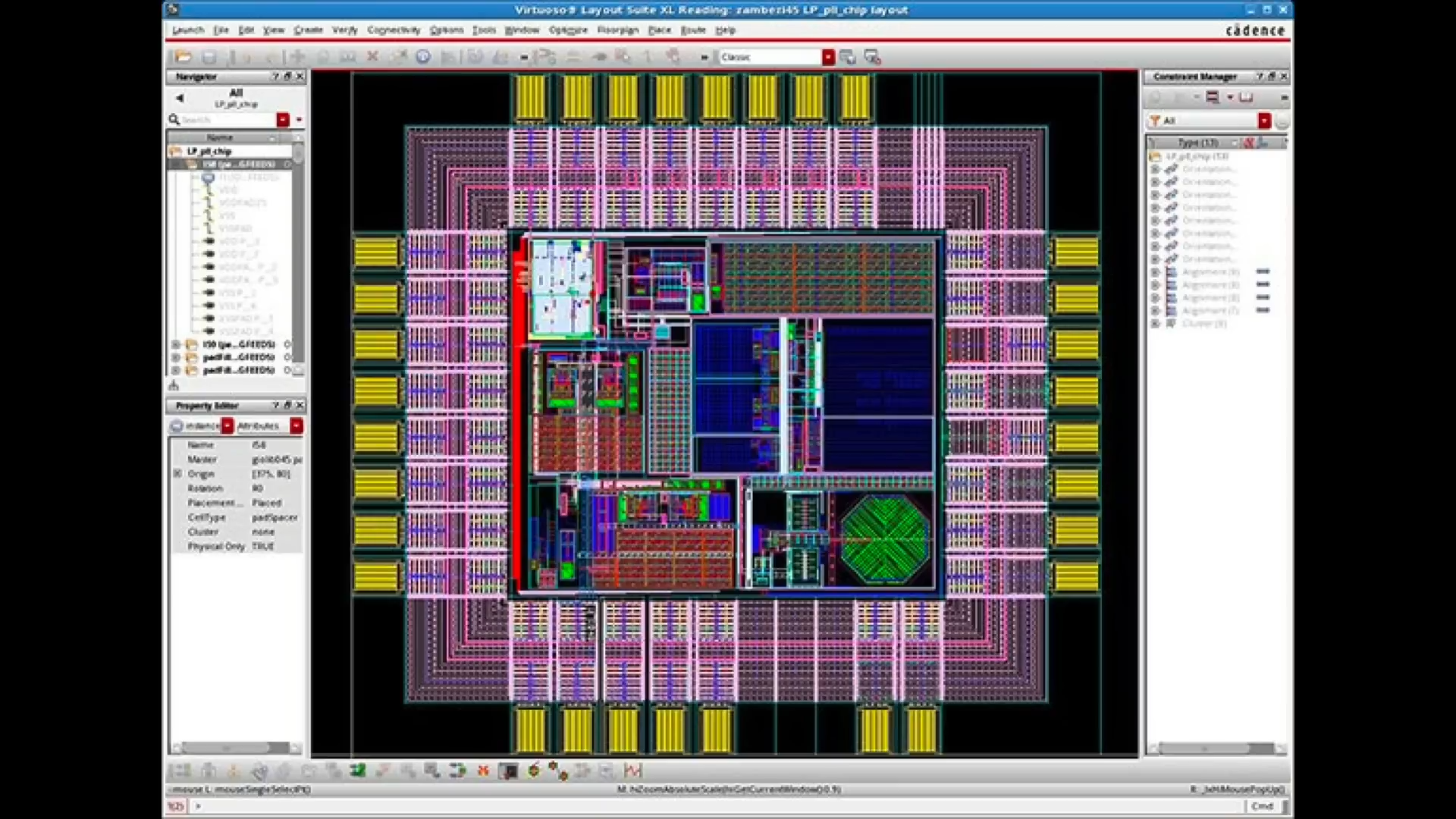Toggle float on the Navigator panel
This screenshot has height=819, width=1456.
click(x=287, y=77)
